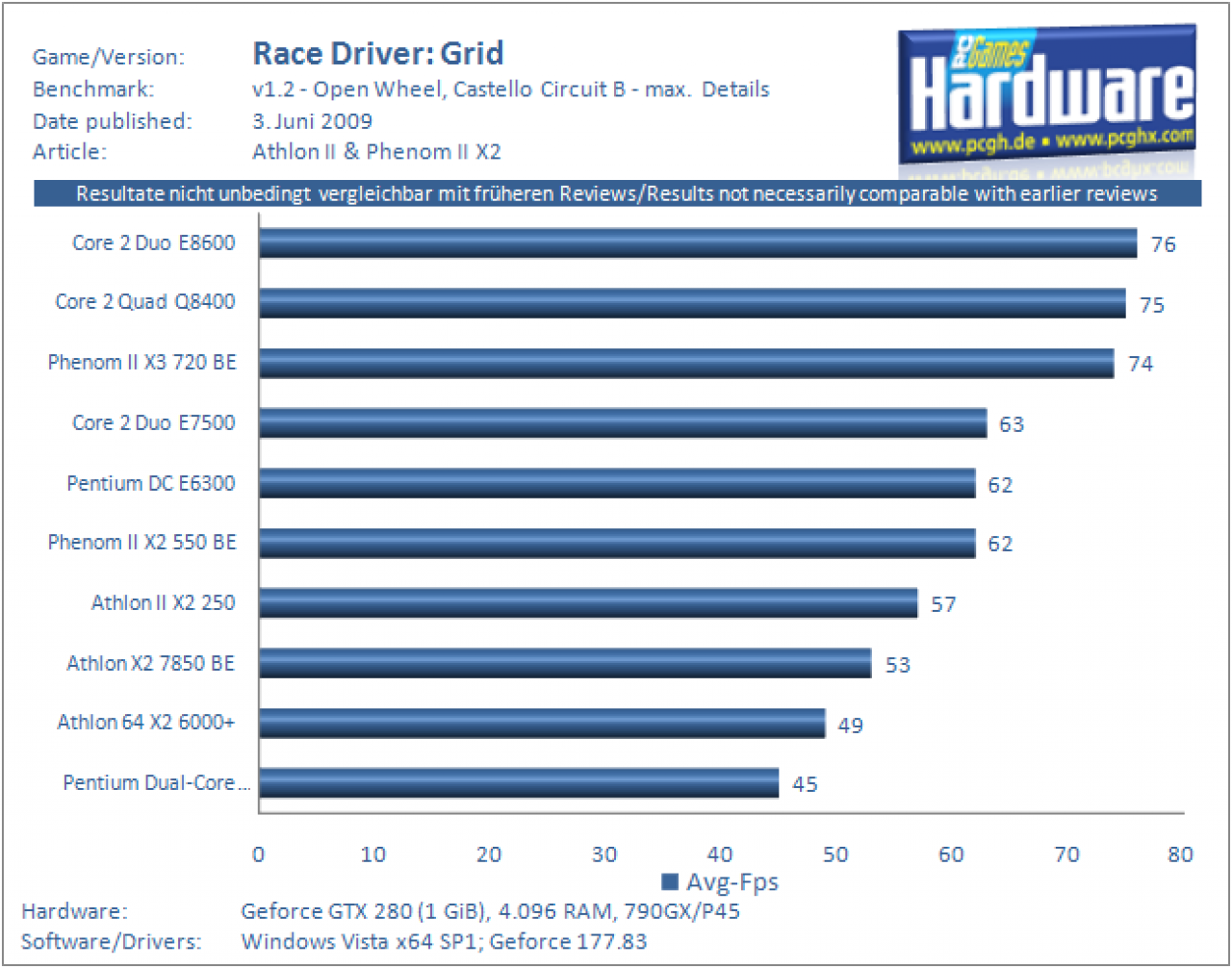Image resolution: width=1232 pixels, height=968 pixels.
Task: Click the Phenom II X2 550 BE bar
Action: click(x=617, y=543)
